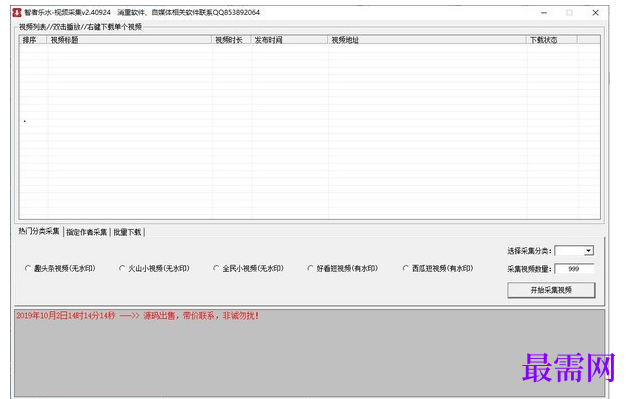Screen dimensions: 634x399
Task: Click the red log message text
Action: 137,316
